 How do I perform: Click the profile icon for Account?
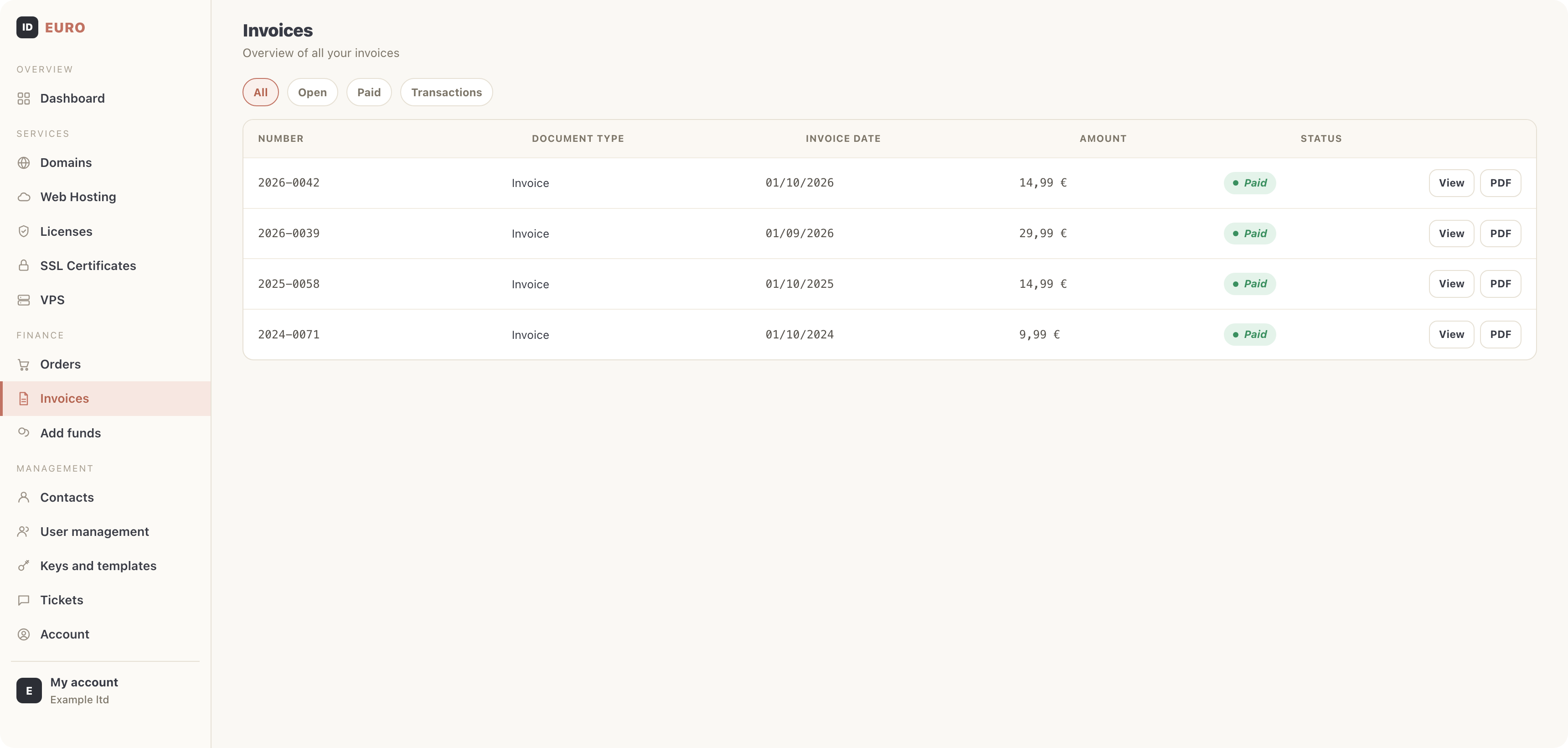click(24, 634)
